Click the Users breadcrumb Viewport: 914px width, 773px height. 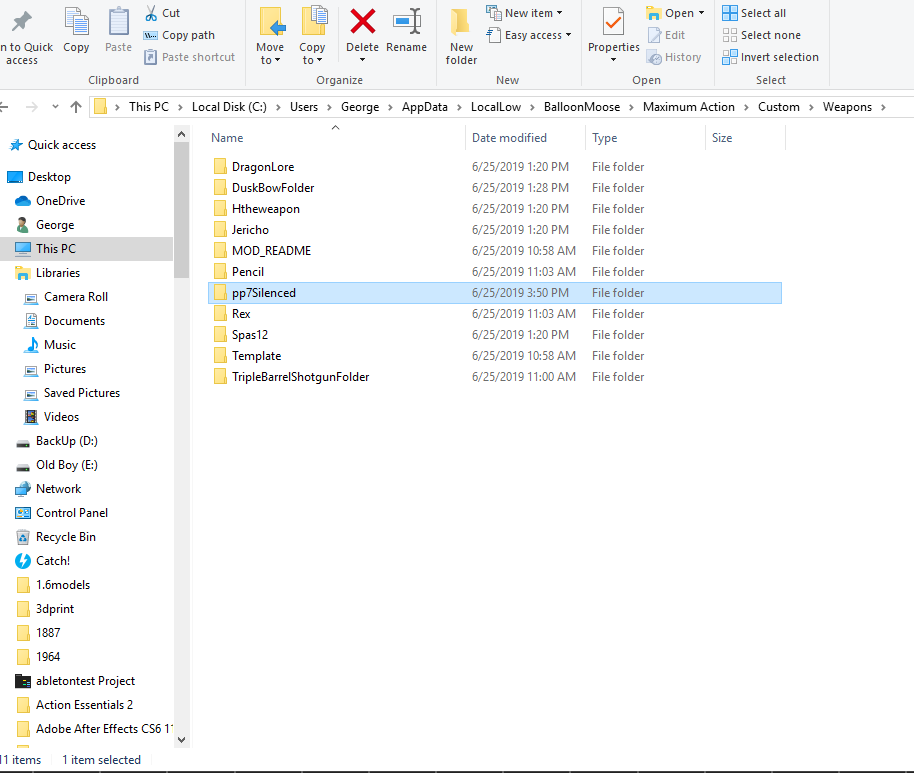[x=304, y=107]
